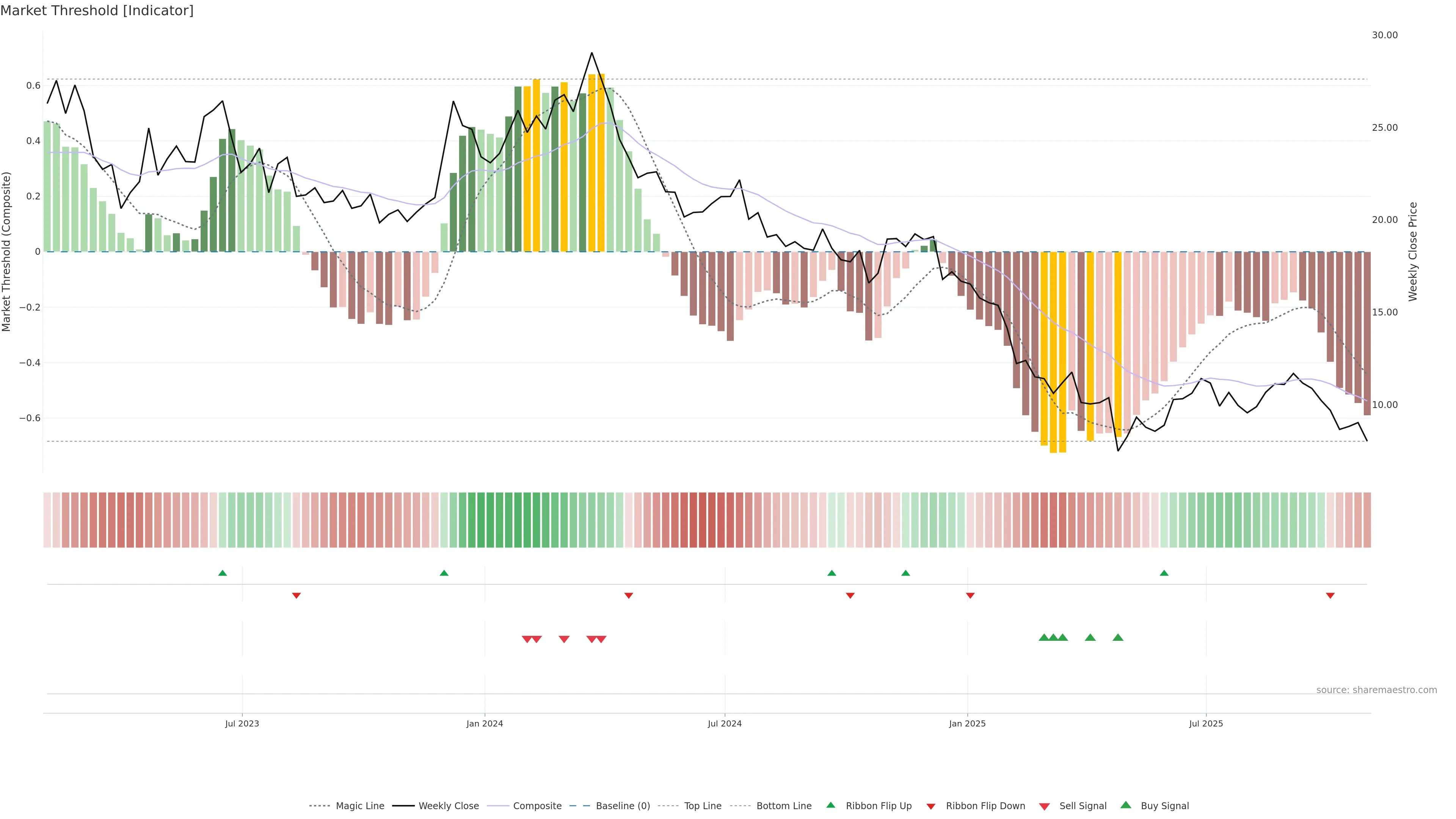Screen dimensions: 1456x819
Task: Select the leftmost red Sell Signal triangle
Action: 527,639
